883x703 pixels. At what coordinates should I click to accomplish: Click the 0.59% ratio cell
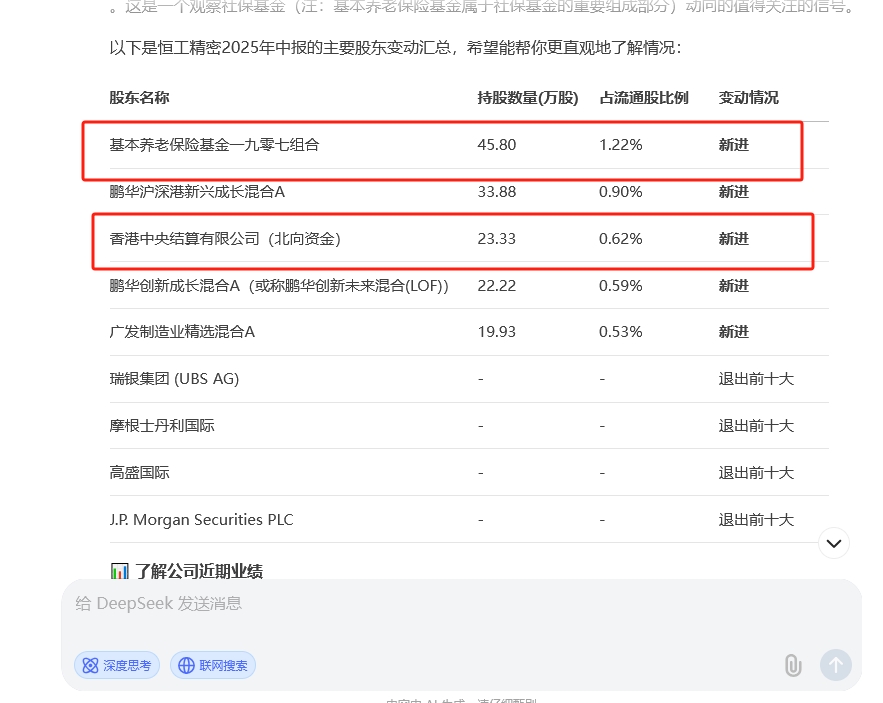click(621, 286)
